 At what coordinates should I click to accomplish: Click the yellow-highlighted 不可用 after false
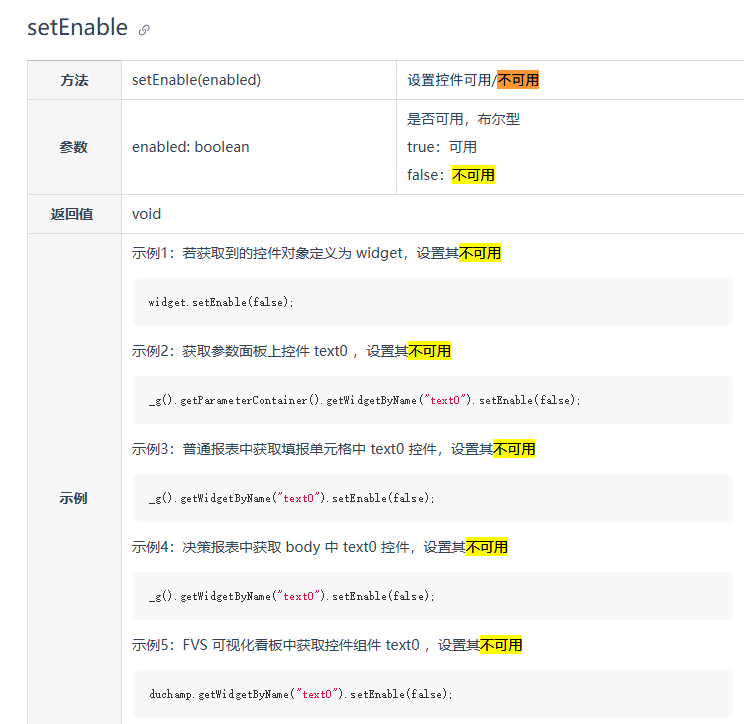click(473, 175)
